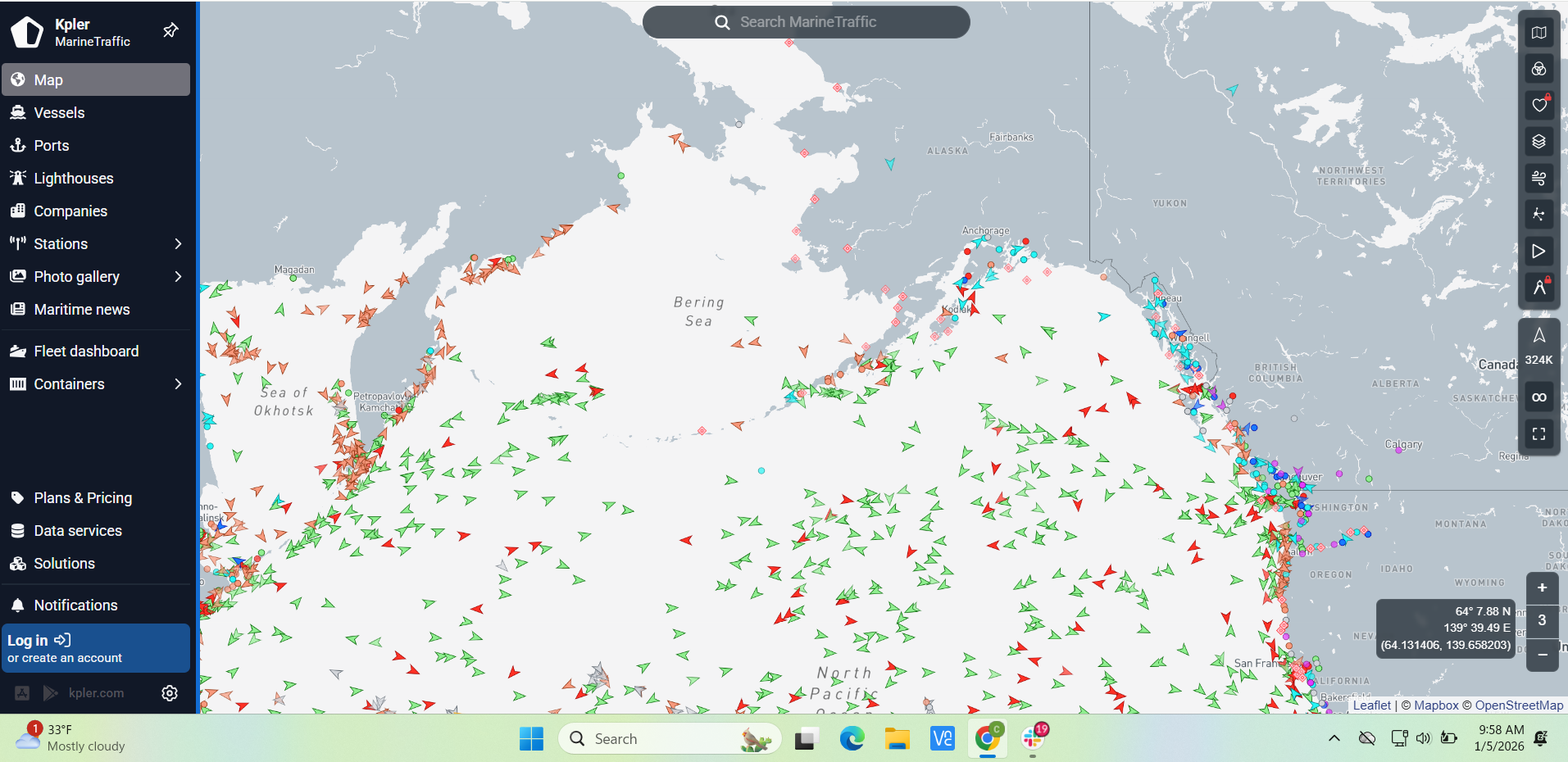Select the distance measurement tool icon
This screenshot has width=1568, height=762.
coord(1538,288)
